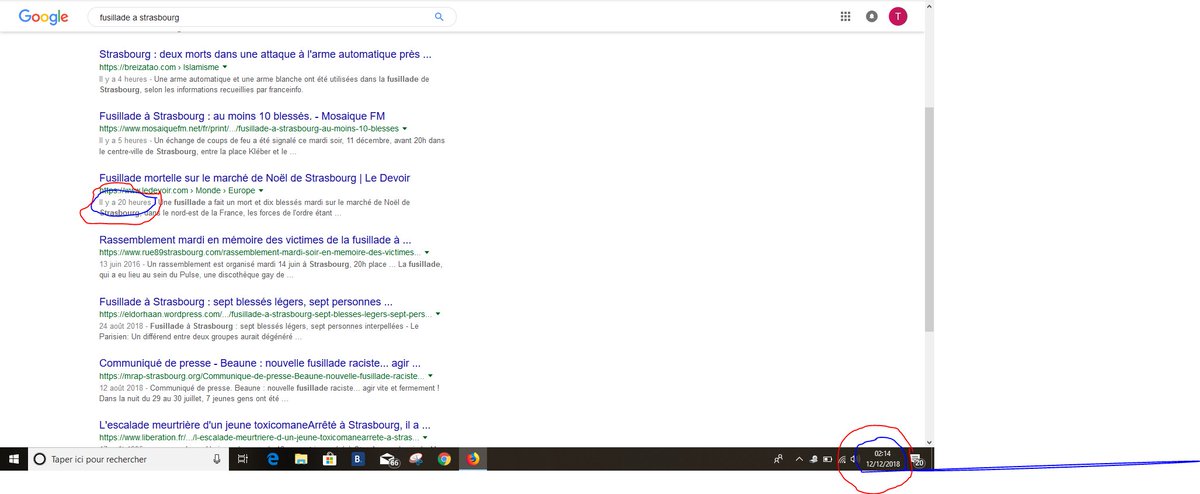The width and height of the screenshot is (1200, 494).
Task: Click the '12 août 2018' snippet date
Action: click(120, 388)
